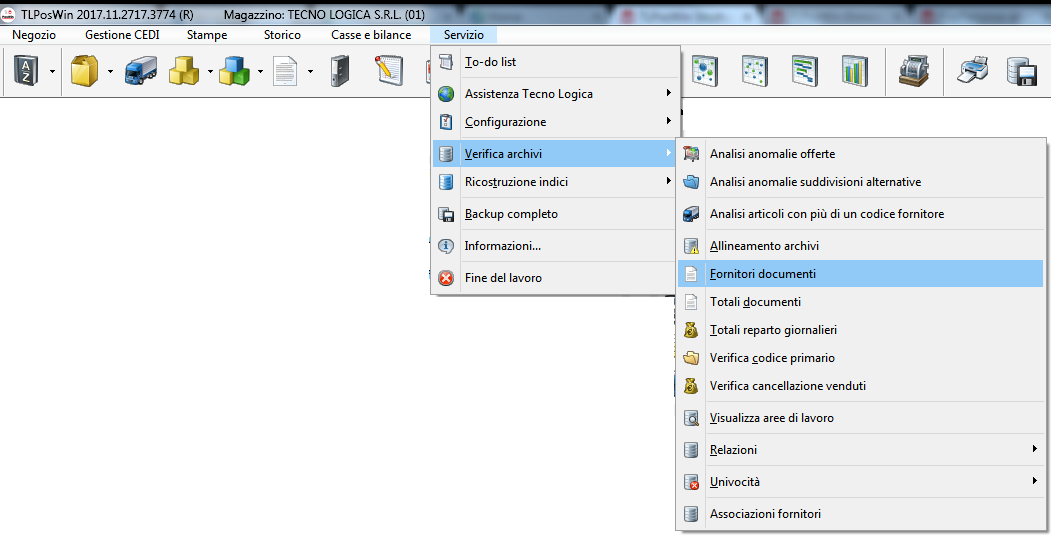The height and width of the screenshot is (535, 1052).
Task: Click the database save disk toolbar icon
Action: [x=1021, y=71]
